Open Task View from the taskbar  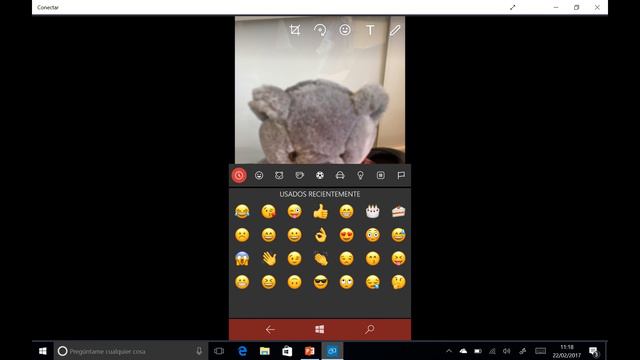click(219, 351)
